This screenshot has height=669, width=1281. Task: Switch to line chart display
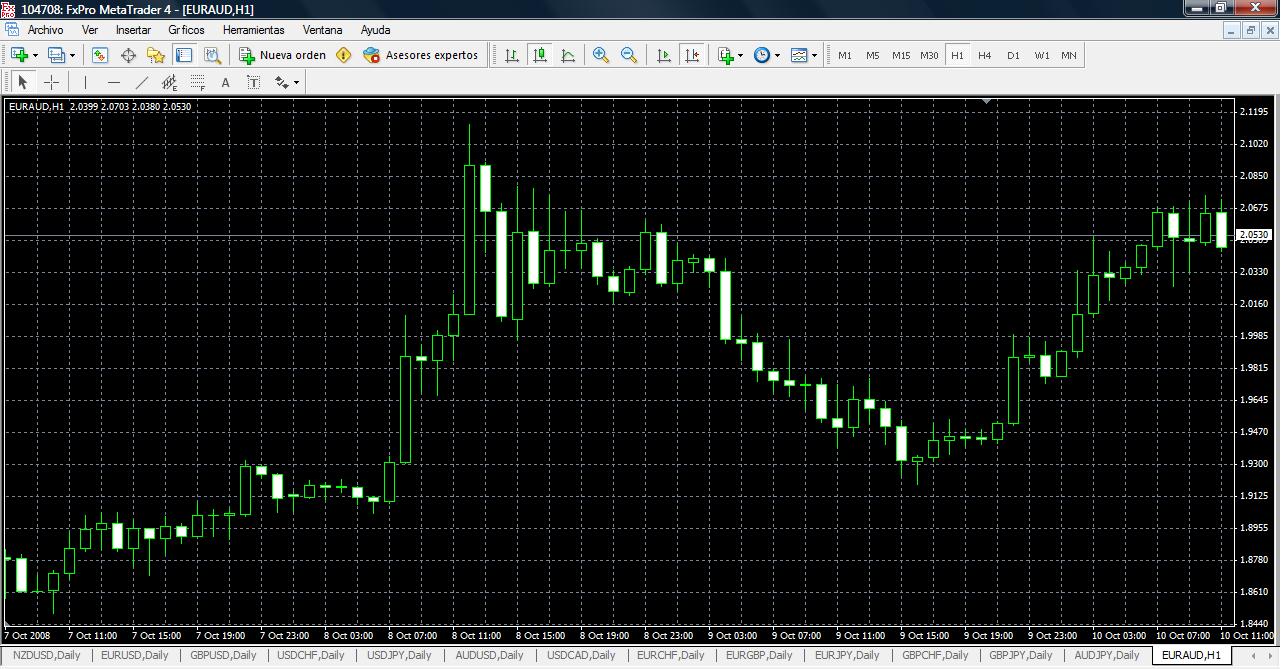[x=568, y=55]
